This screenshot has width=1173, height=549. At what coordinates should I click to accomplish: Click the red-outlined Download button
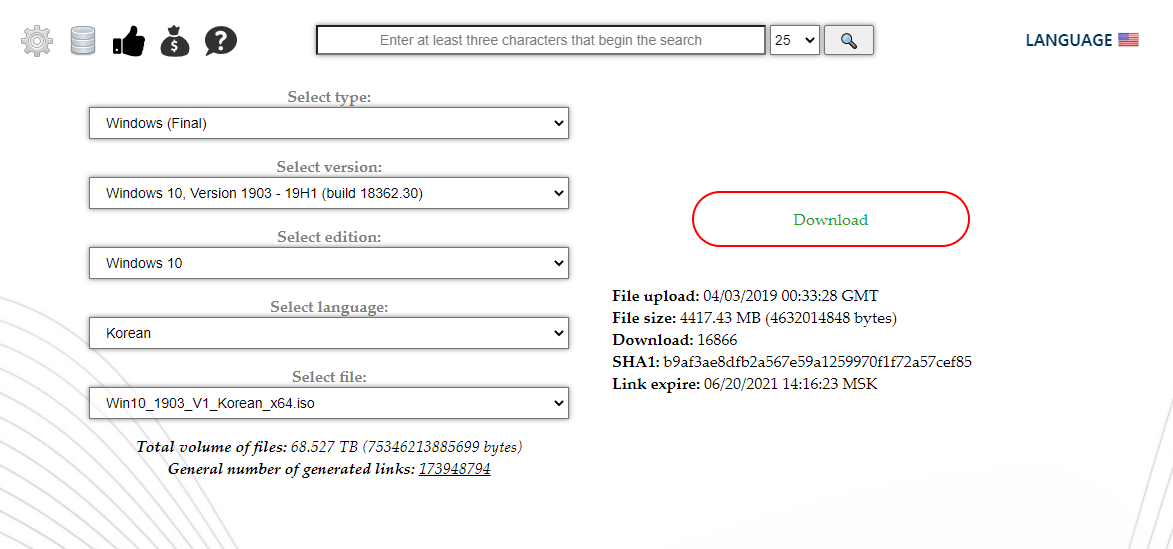(830, 219)
